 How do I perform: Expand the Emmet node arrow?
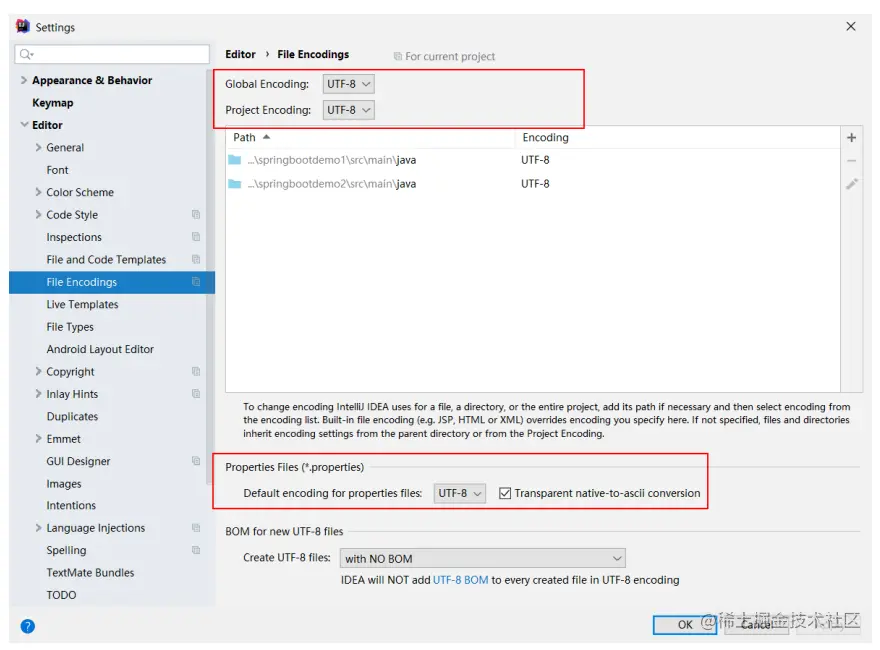[x=38, y=438]
